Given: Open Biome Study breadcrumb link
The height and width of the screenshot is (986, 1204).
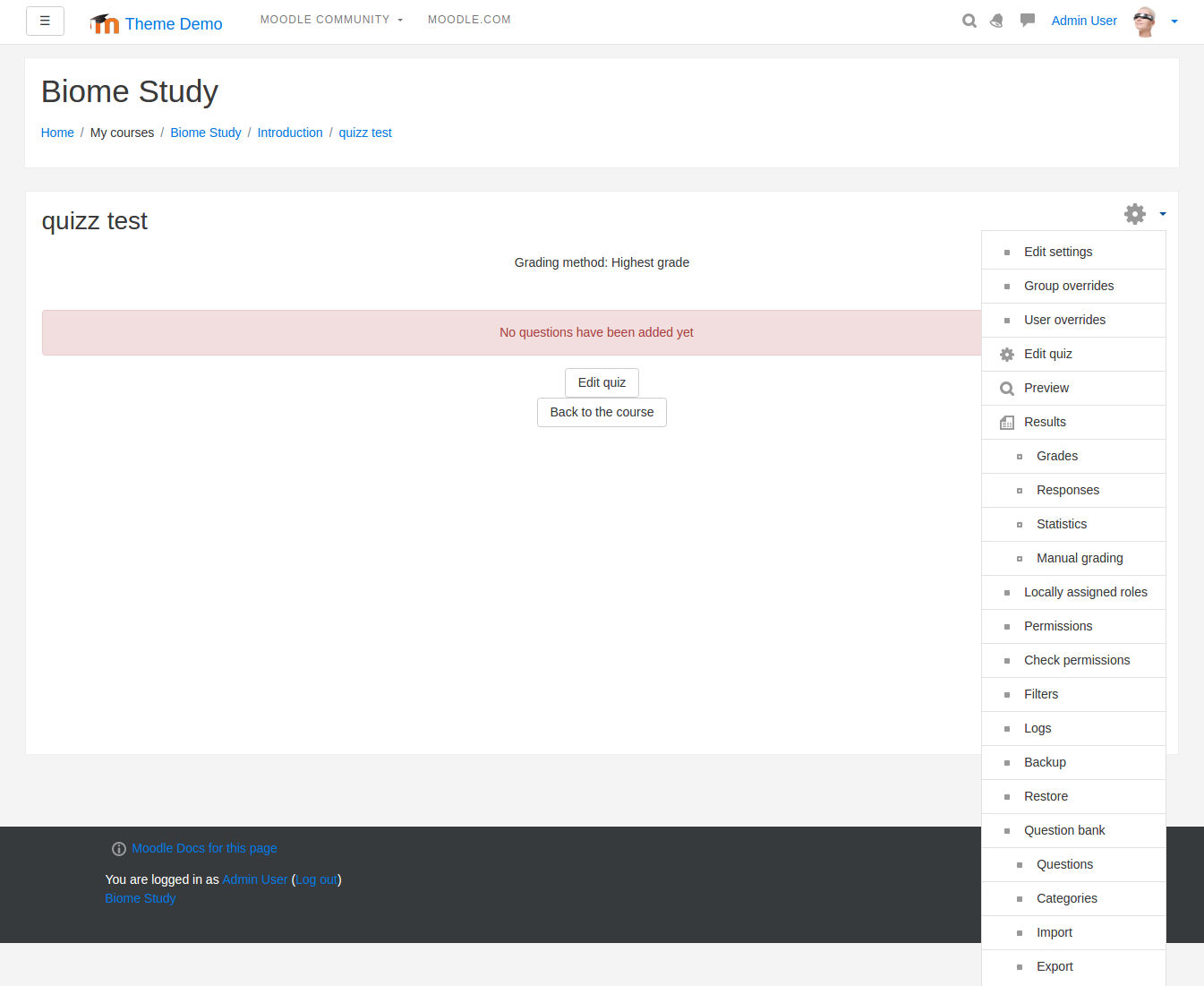Looking at the screenshot, I should click(206, 133).
